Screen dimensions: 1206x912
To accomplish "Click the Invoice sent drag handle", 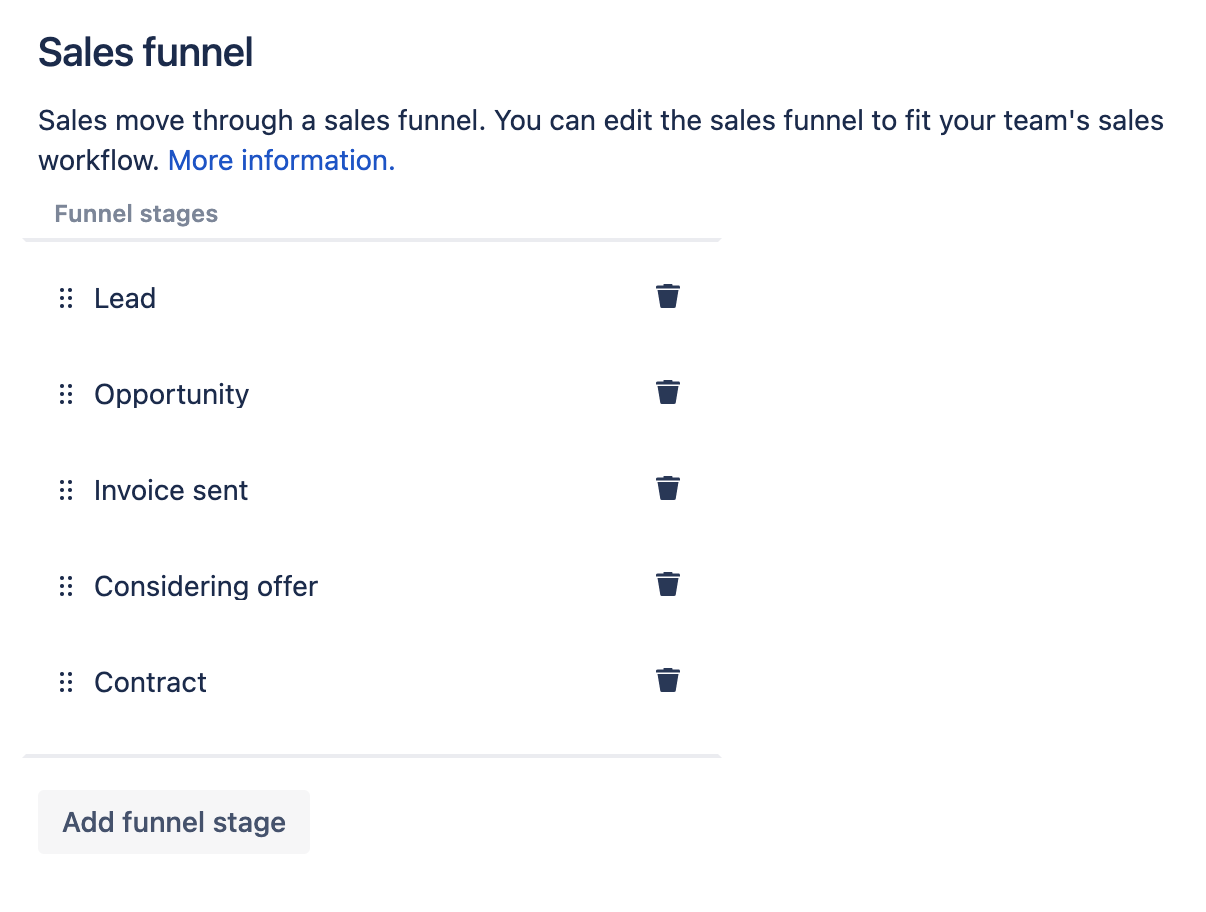I will coord(66,490).
